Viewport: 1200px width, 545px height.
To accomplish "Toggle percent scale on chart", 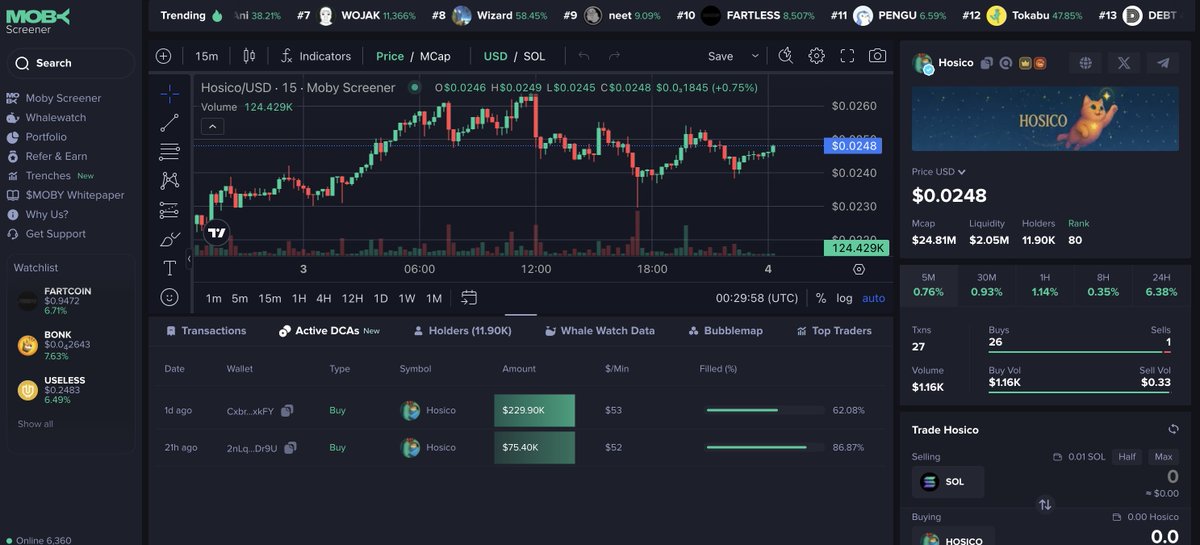I will (x=821, y=298).
